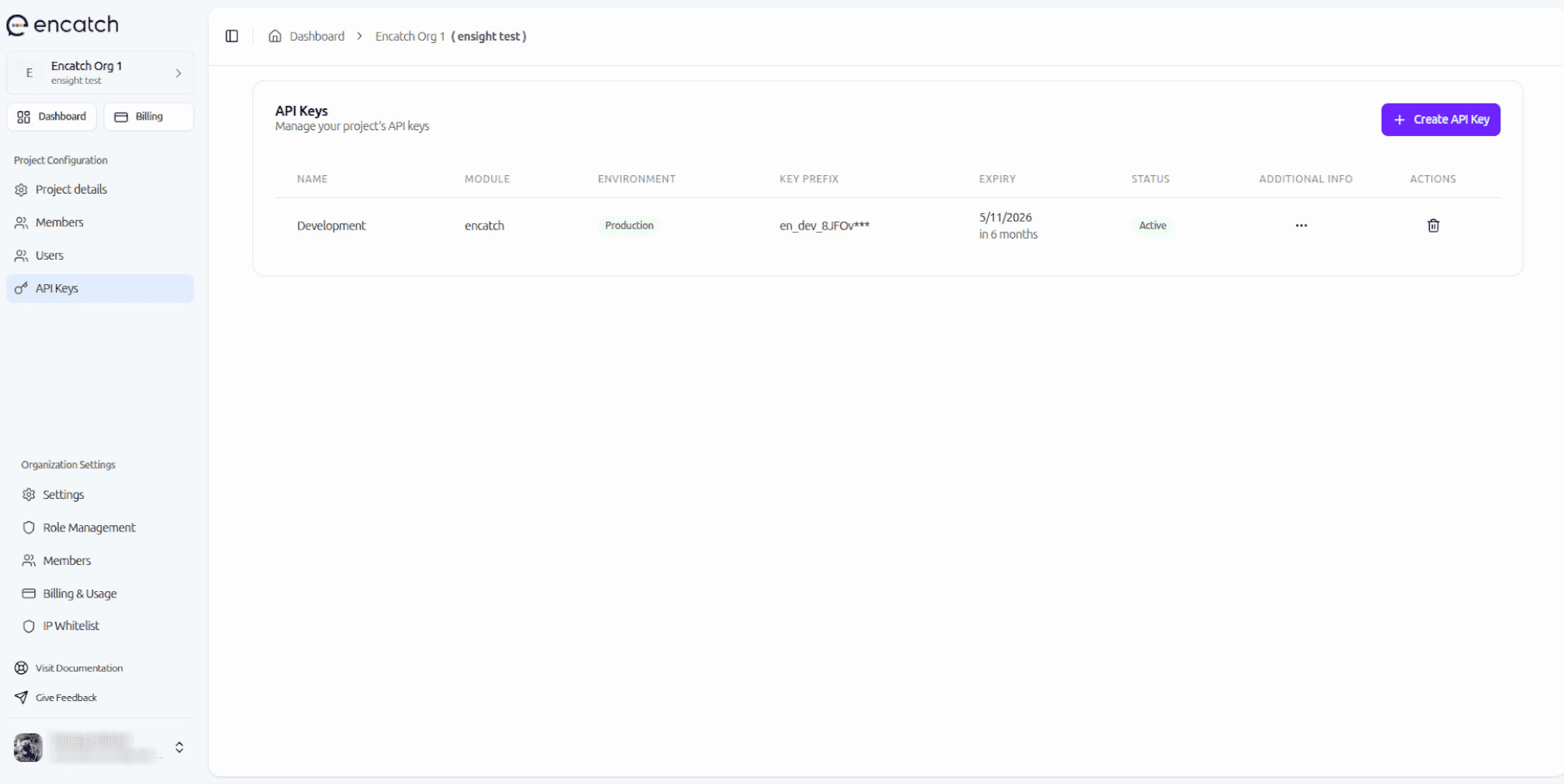Open Role Management page
This screenshot has width=1564, height=784.
tap(89, 528)
